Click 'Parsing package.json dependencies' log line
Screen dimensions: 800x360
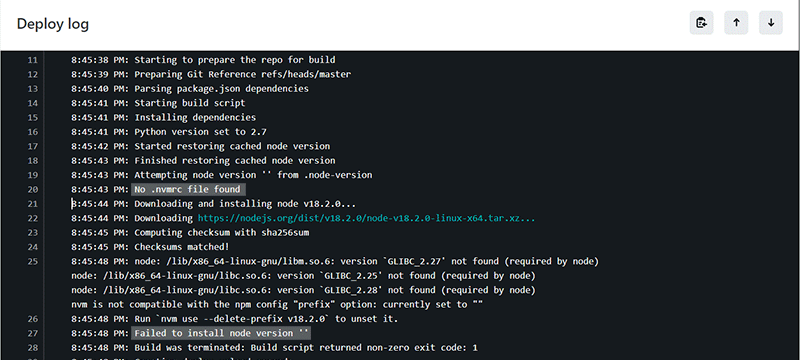tap(190, 88)
